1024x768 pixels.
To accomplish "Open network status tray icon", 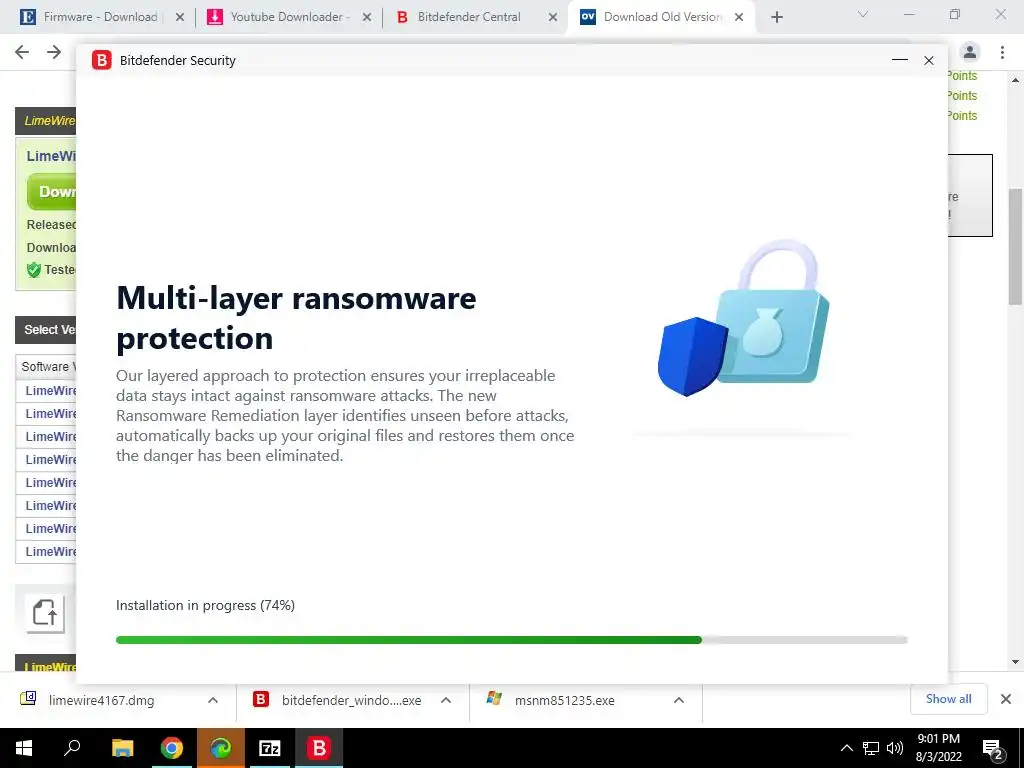I will [x=871, y=748].
